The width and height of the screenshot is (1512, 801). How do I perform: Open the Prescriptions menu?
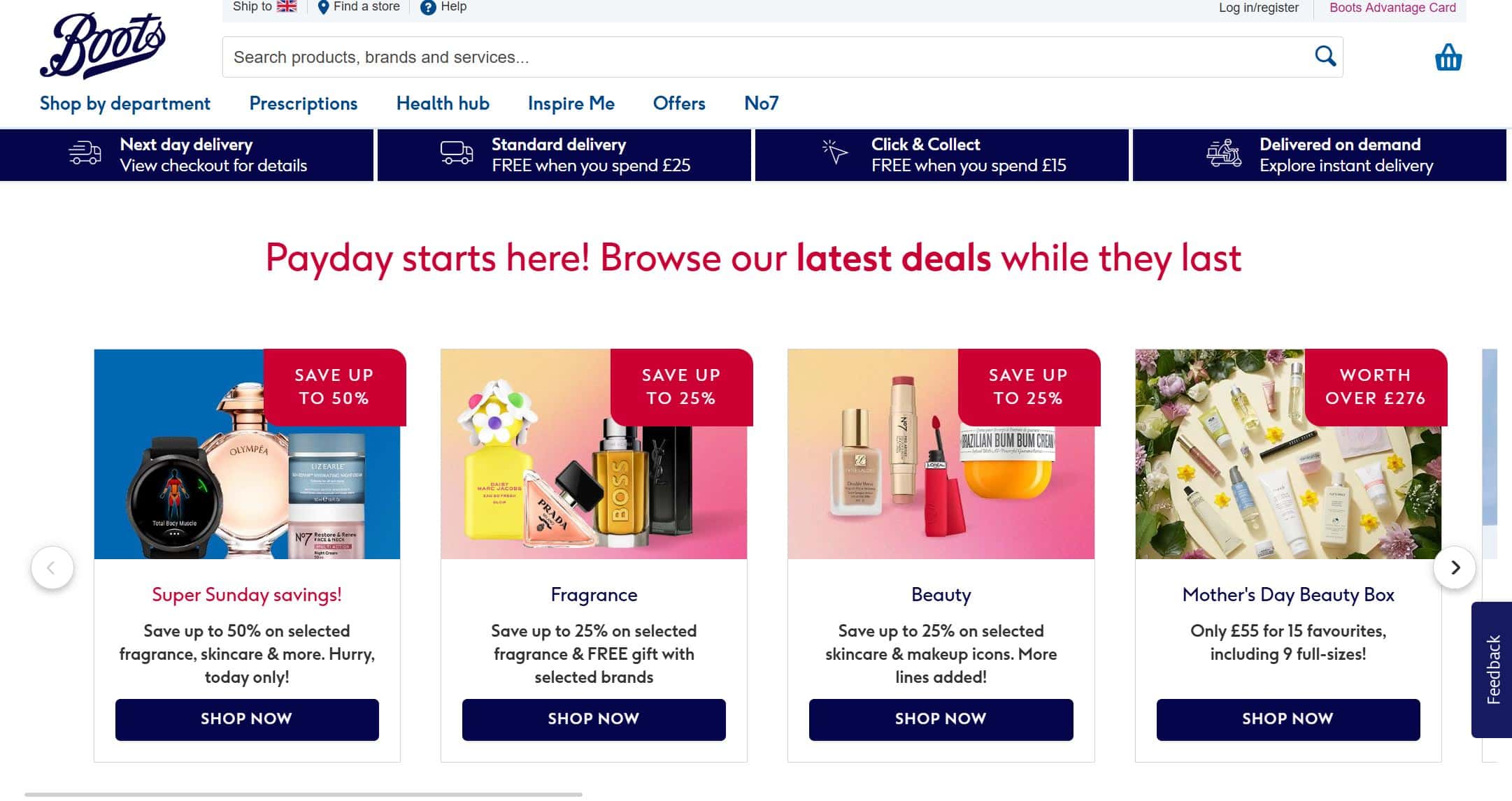303,103
